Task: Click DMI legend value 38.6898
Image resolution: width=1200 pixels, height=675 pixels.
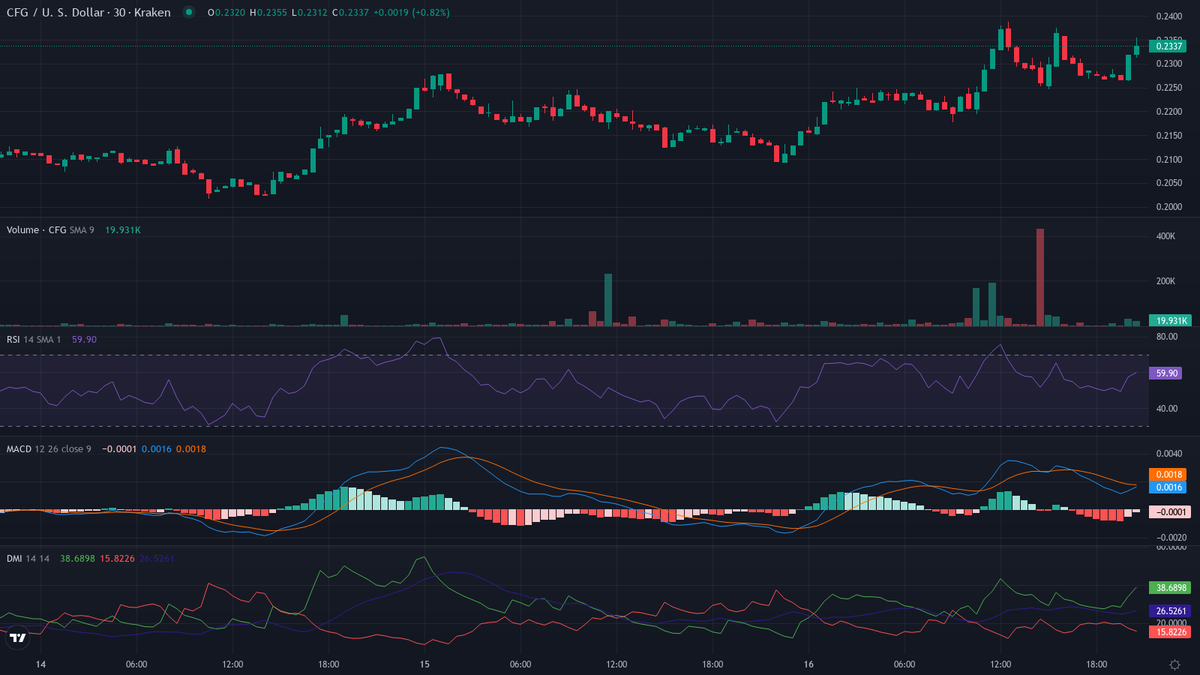Action: 78,558
